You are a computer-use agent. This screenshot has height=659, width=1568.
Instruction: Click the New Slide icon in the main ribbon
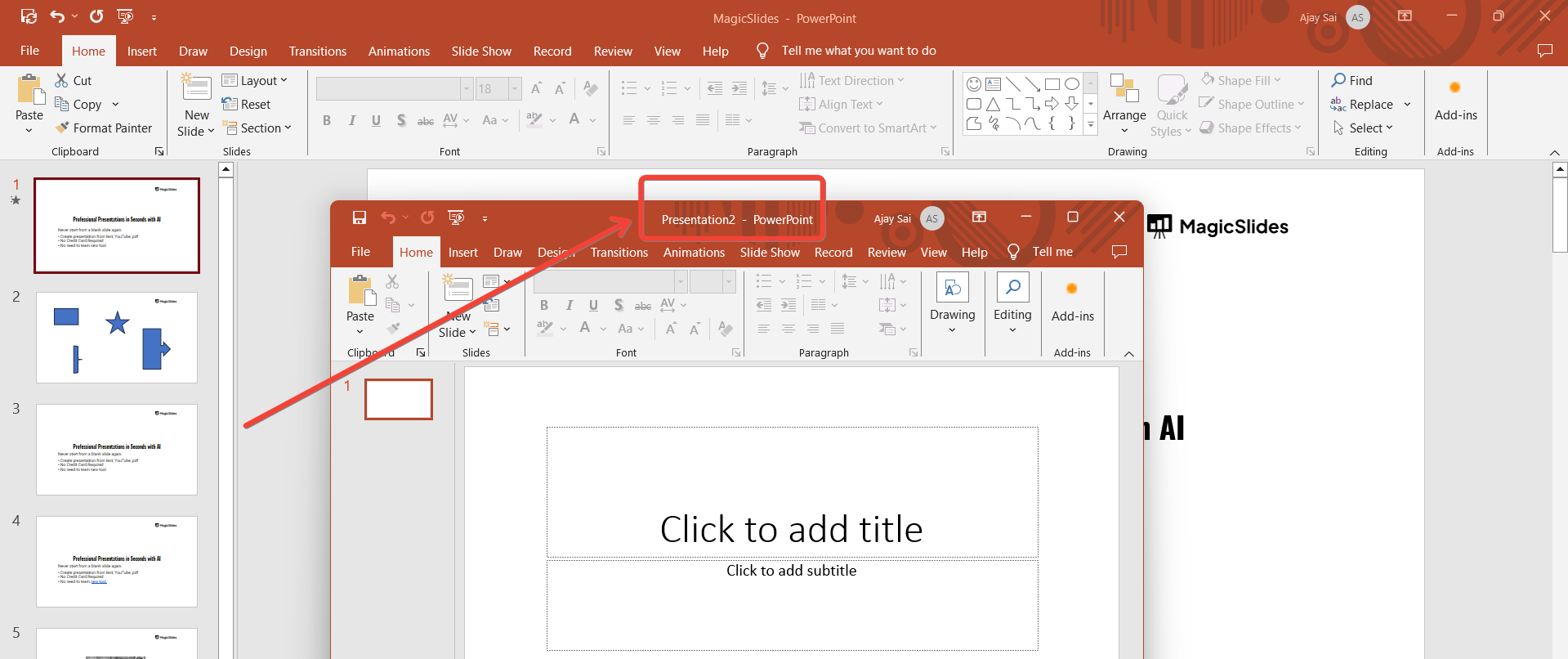196,88
